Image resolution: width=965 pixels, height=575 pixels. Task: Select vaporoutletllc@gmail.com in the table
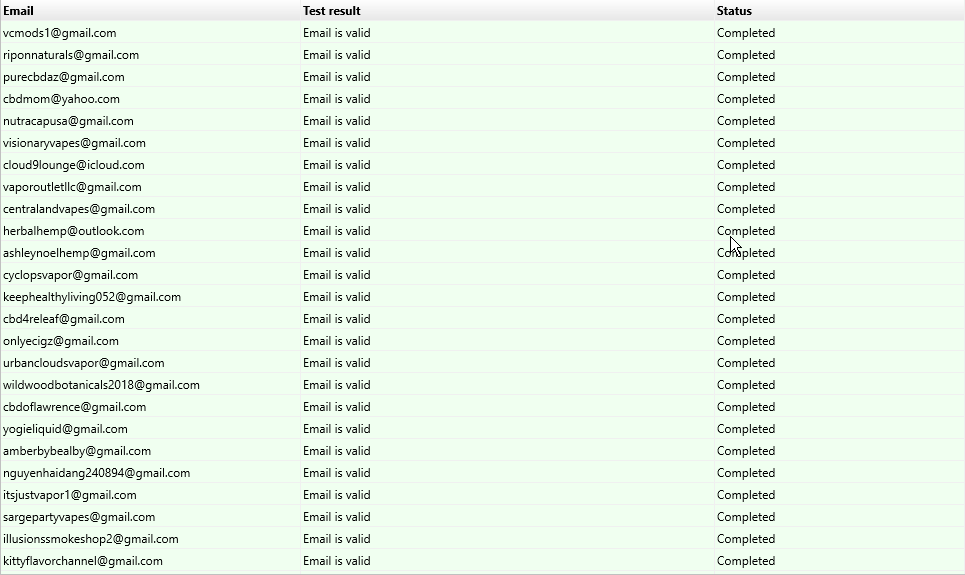tap(72, 187)
